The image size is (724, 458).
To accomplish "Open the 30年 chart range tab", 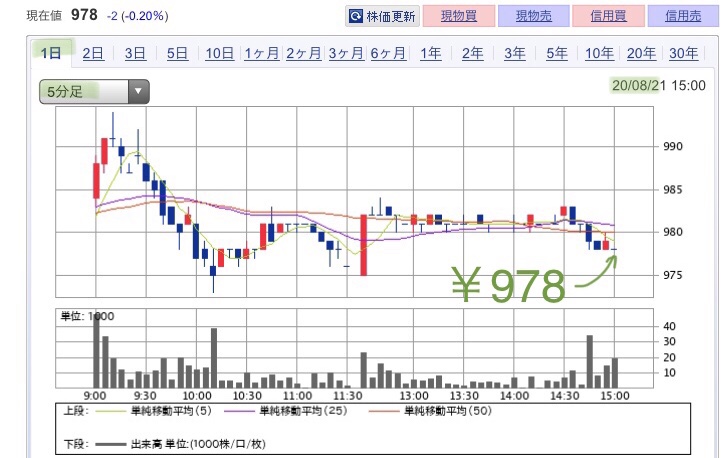I will coord(683,54).
